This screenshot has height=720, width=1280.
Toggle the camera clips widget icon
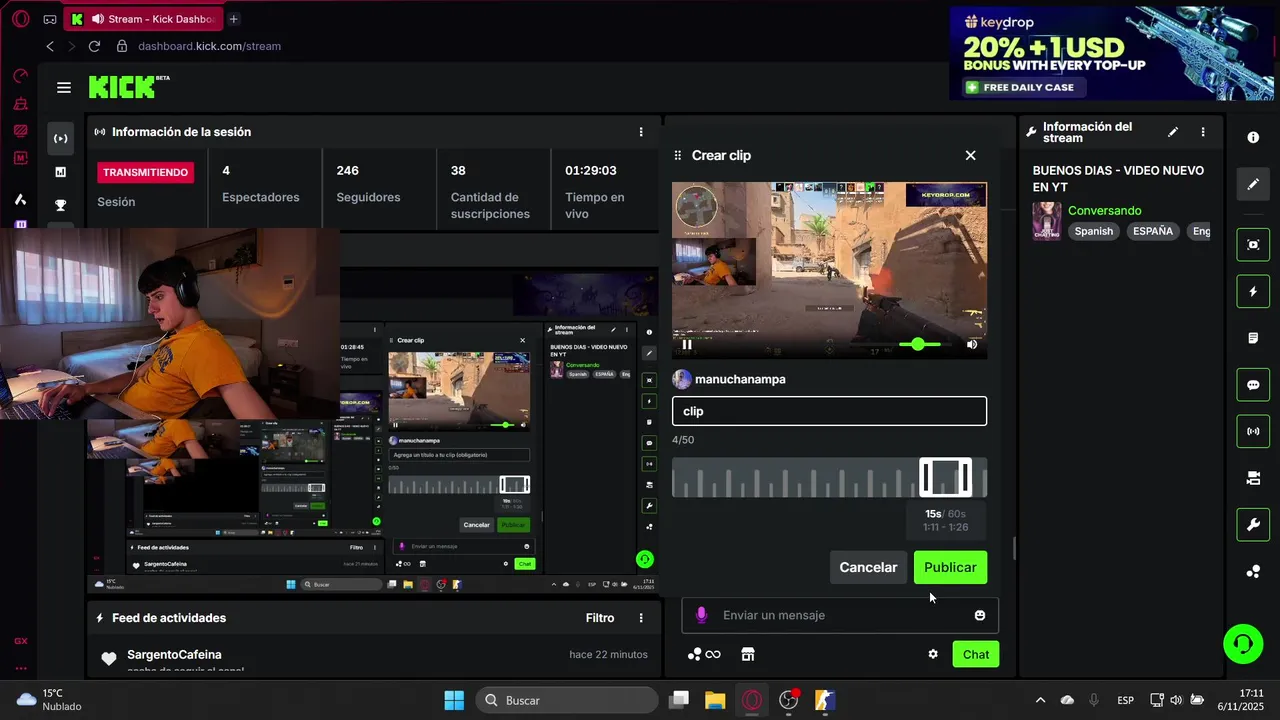(1253, 478)
